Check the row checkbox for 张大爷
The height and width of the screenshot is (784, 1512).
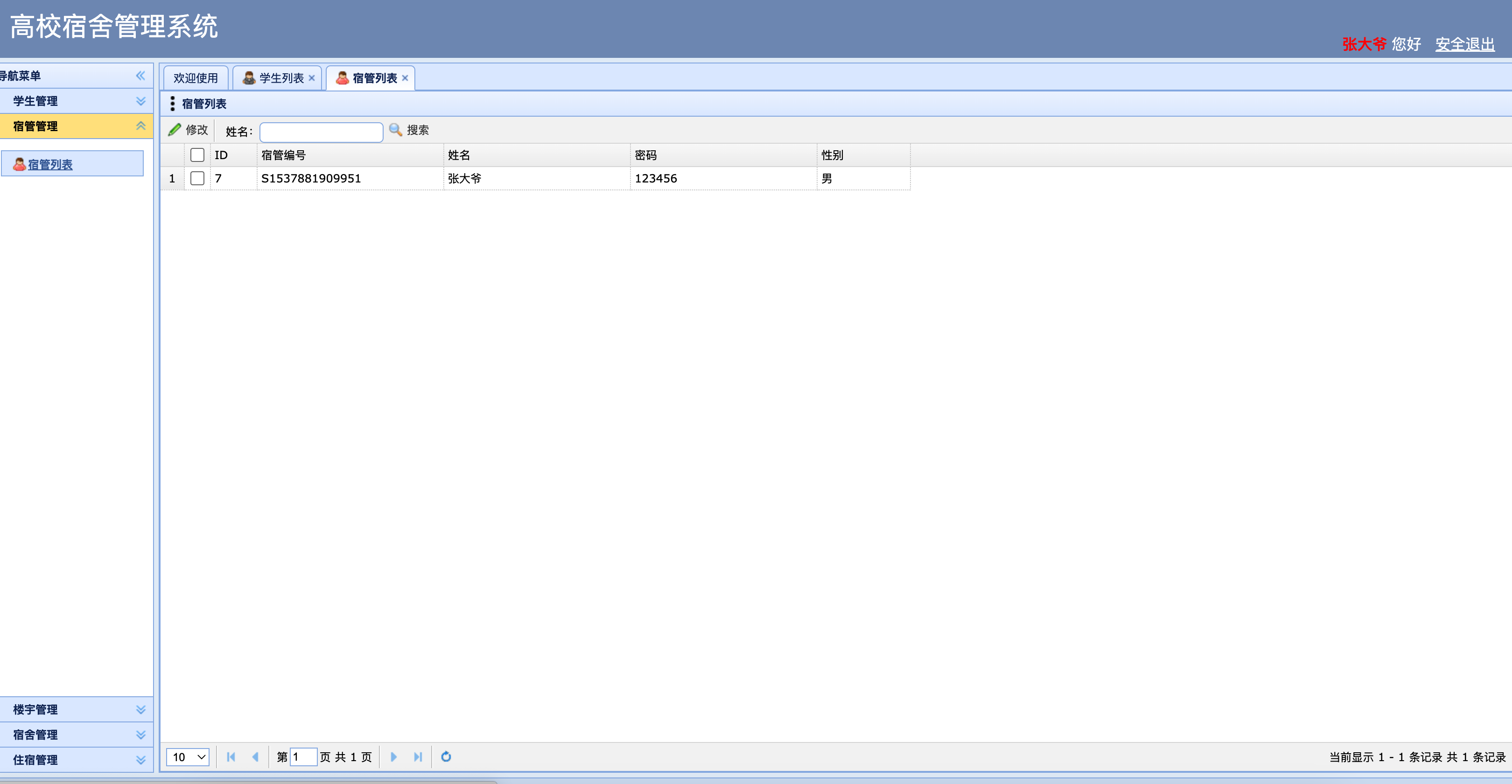197,178
